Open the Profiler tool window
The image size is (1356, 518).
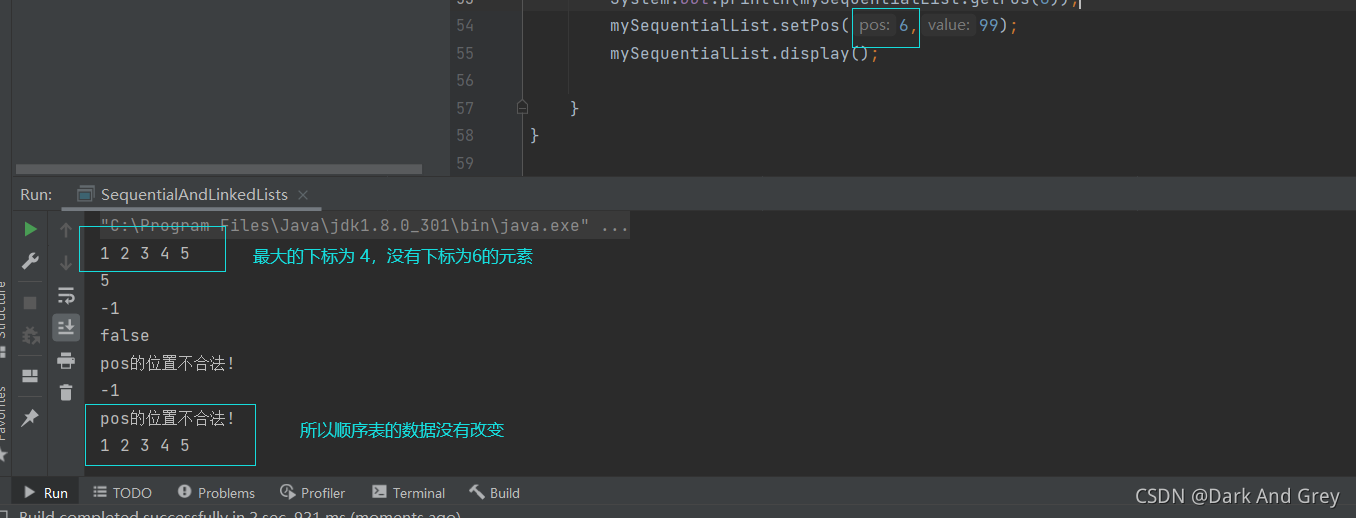313,493
